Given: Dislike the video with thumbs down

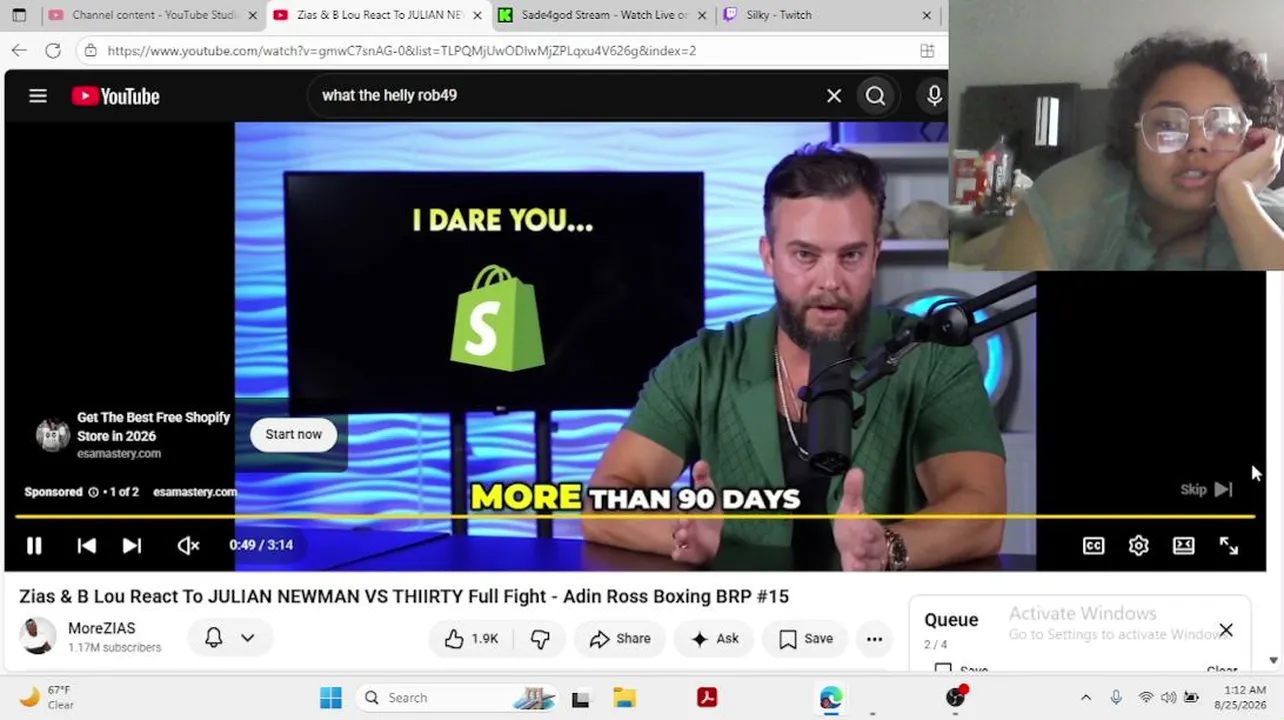Looking at the screenshot, I should [x=540, y=639].
